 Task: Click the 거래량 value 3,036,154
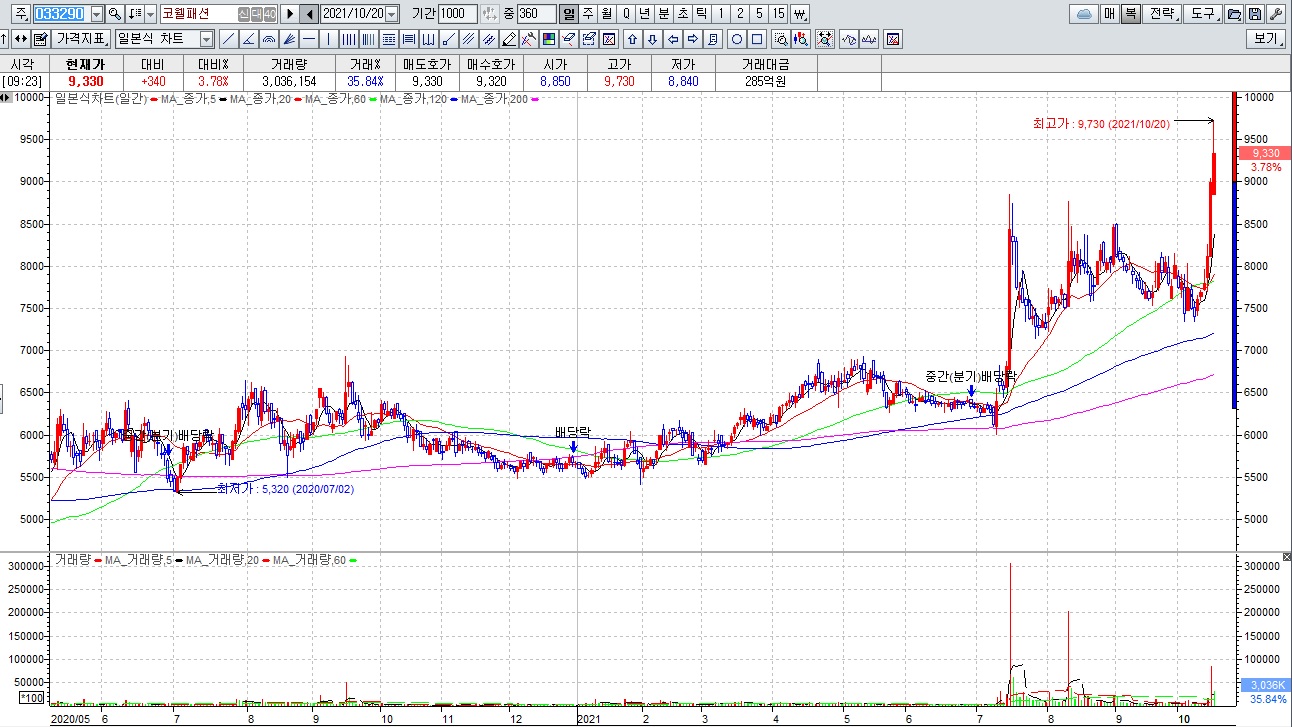coord(289,81)
